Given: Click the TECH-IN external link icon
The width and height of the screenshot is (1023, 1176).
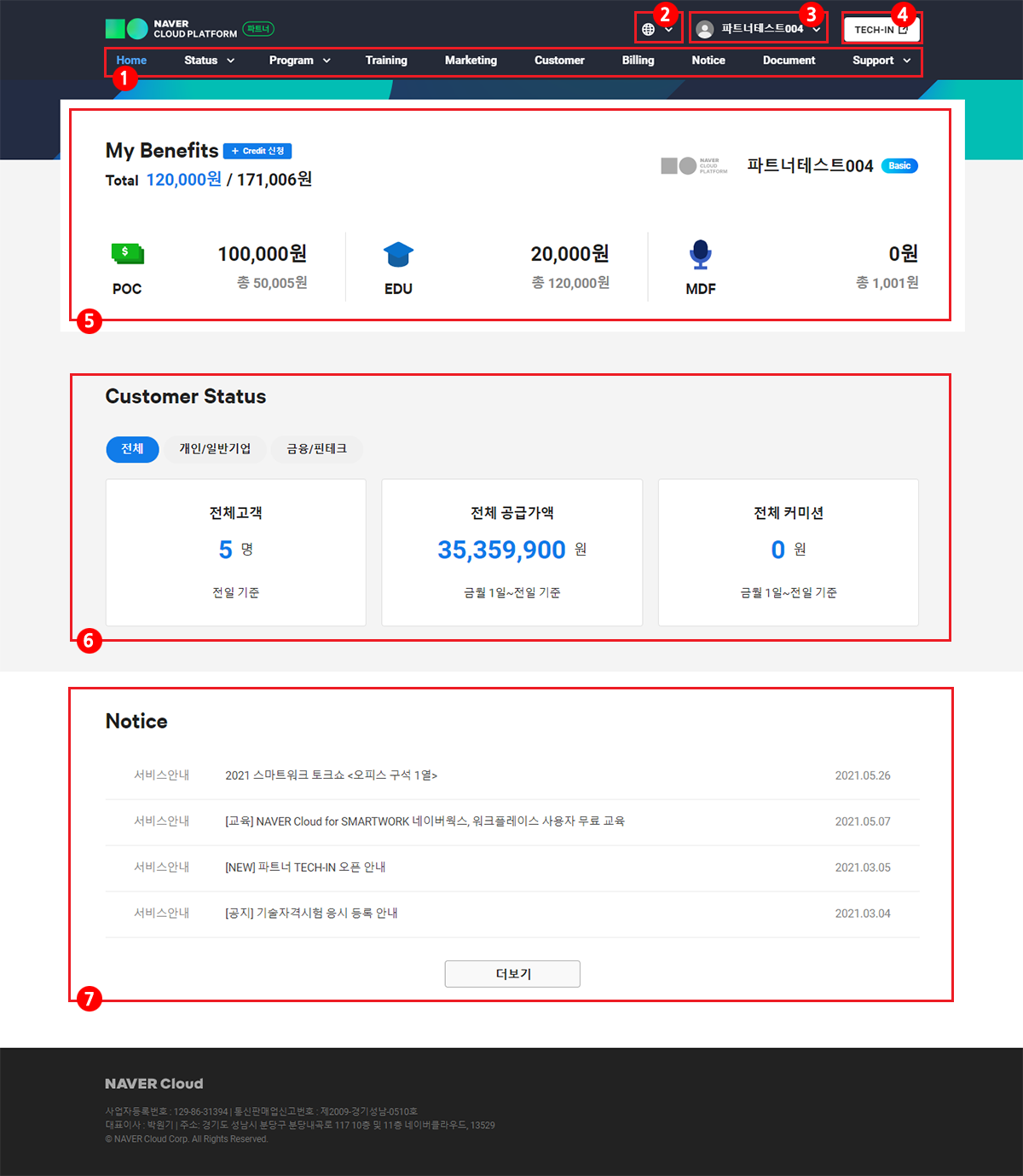Looking at the screenshot, I should (x=904, y=30).
